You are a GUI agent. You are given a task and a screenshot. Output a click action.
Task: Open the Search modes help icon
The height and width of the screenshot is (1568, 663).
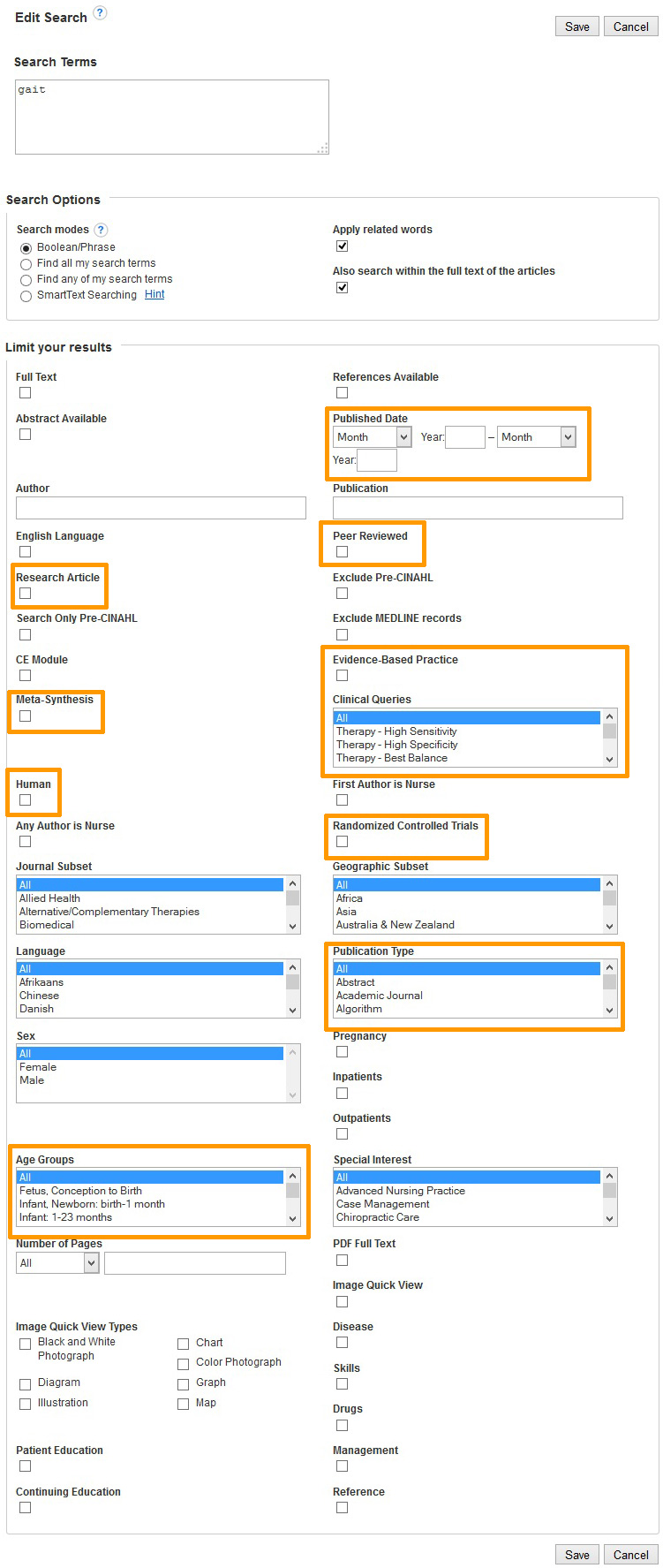point(101,230)
